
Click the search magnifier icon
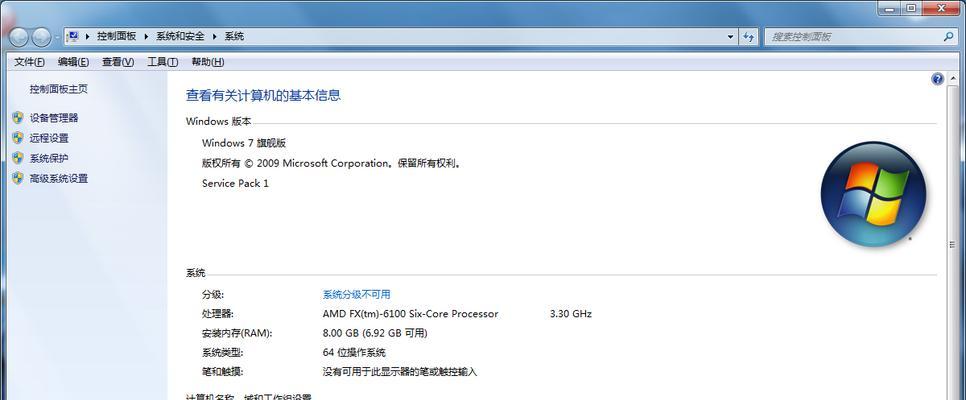coord(948,36)
